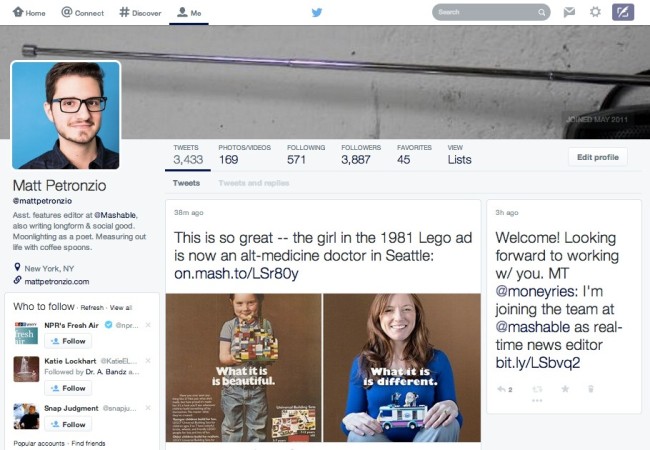Favorite the Welcome tweet with star
The height and width of the screenshot is (450, 650).
pos(565,389)
